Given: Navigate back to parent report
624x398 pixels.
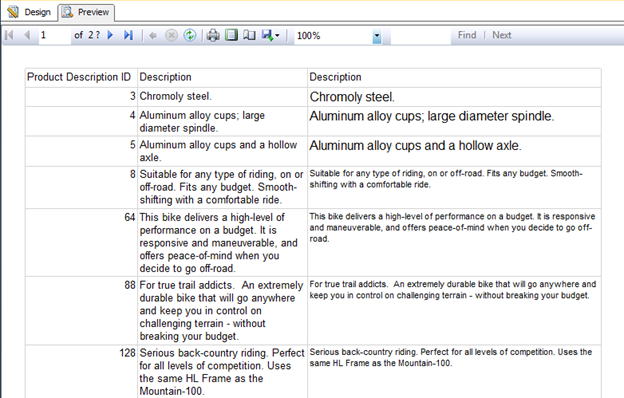Looking at the screenshot, I should tap(153, 36).
